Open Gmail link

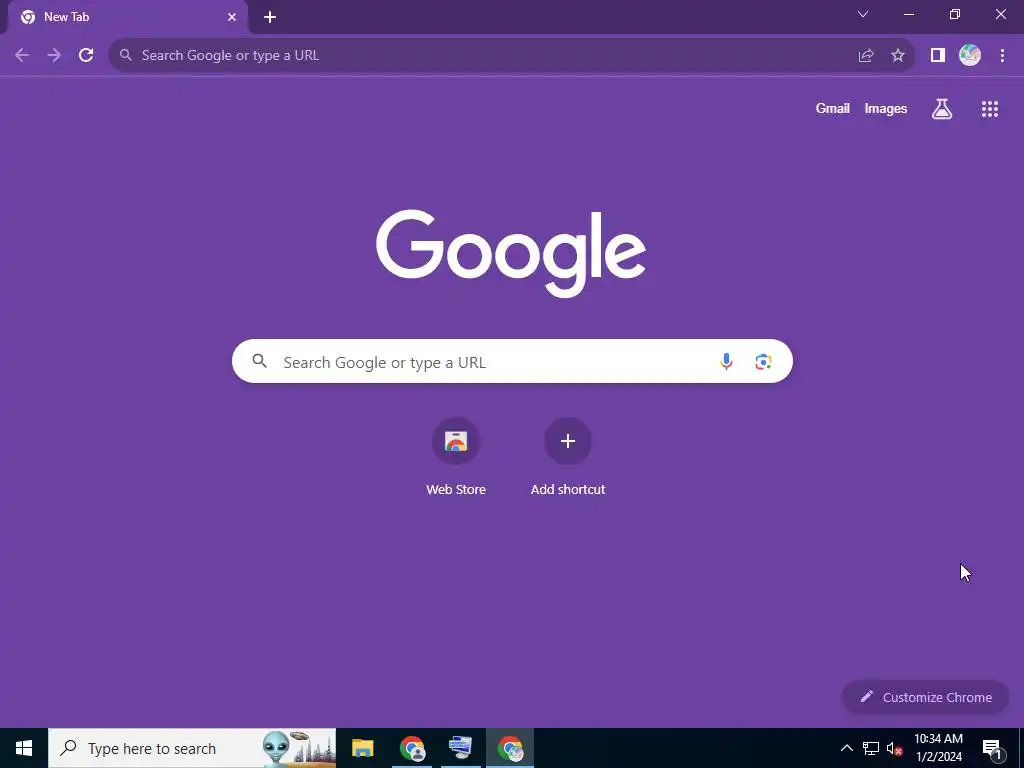(x=833, y=108)
